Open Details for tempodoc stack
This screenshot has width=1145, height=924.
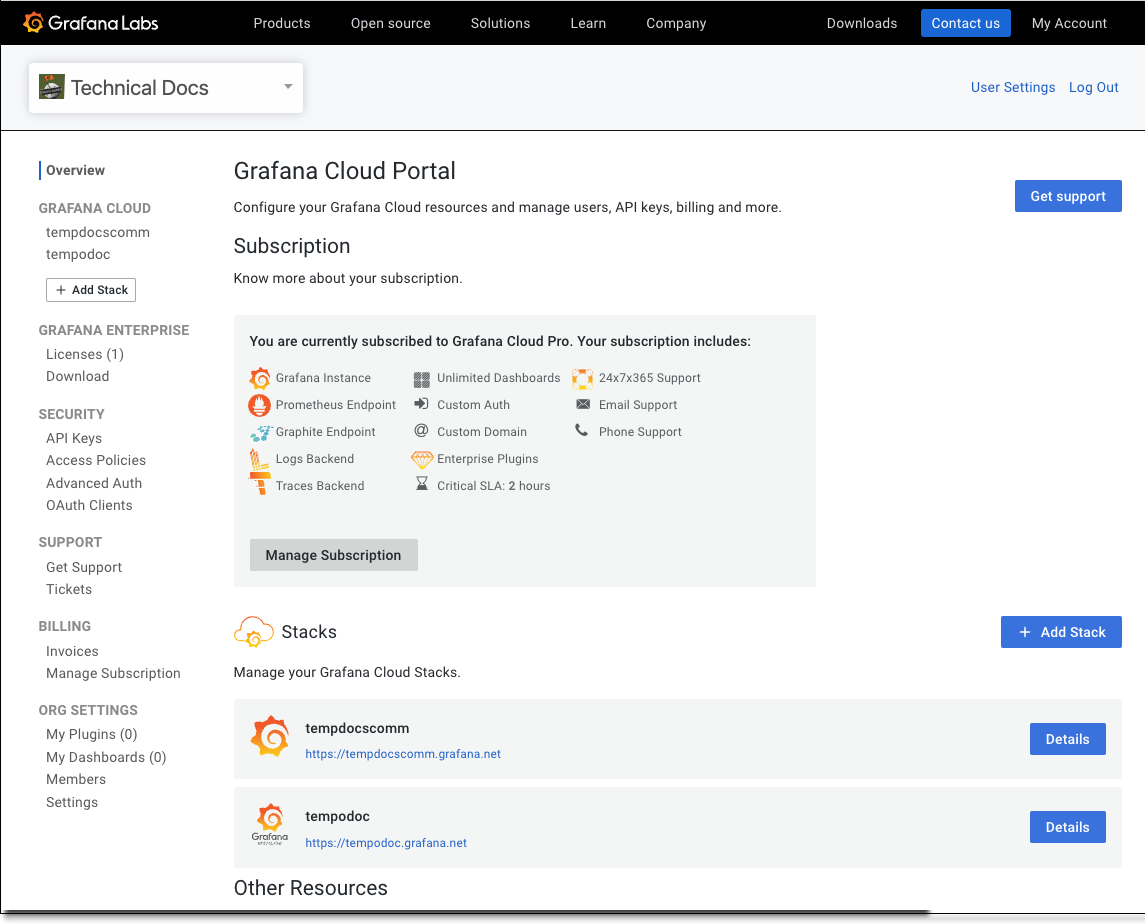click(x=1067, y=827)
